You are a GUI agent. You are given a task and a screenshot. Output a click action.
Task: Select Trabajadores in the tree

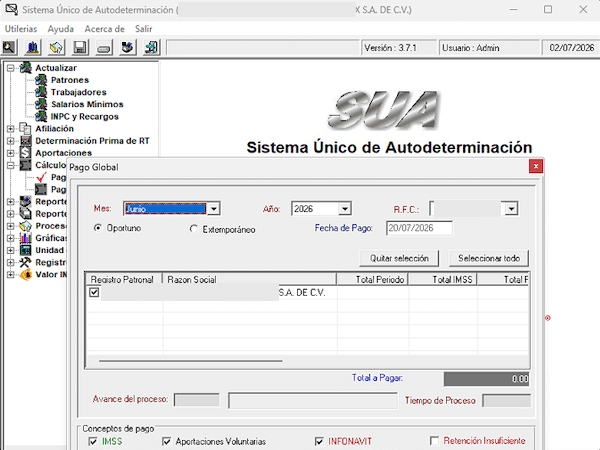point(78,92)
